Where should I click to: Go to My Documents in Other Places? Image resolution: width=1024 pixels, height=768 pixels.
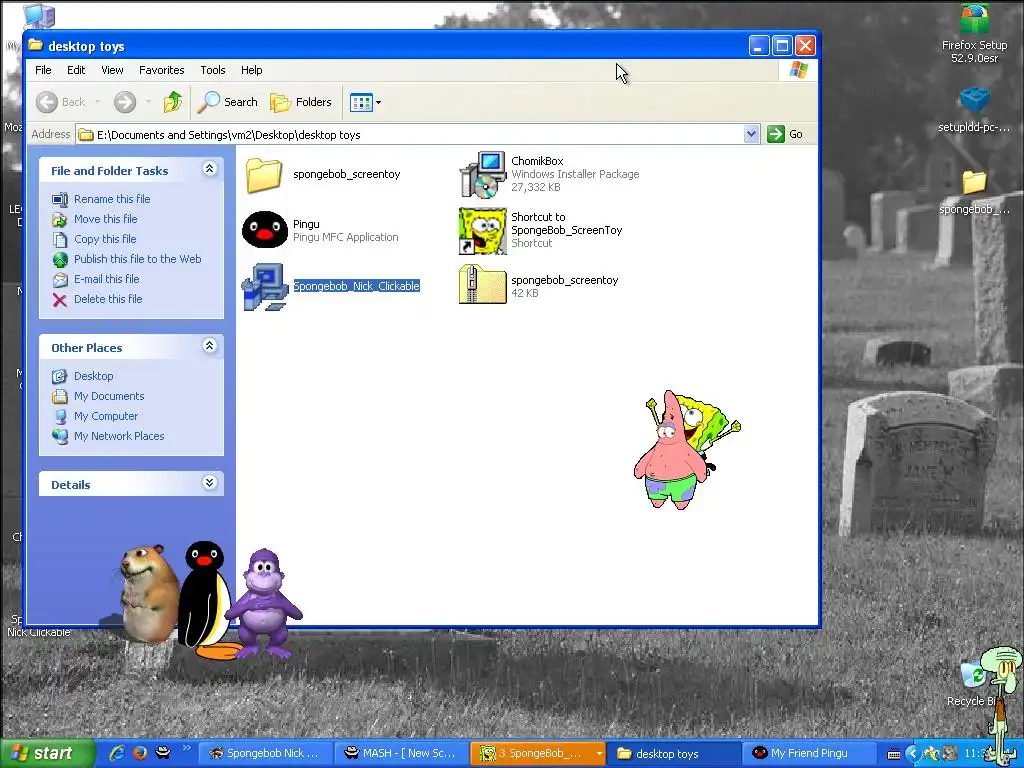coord(109,396)
